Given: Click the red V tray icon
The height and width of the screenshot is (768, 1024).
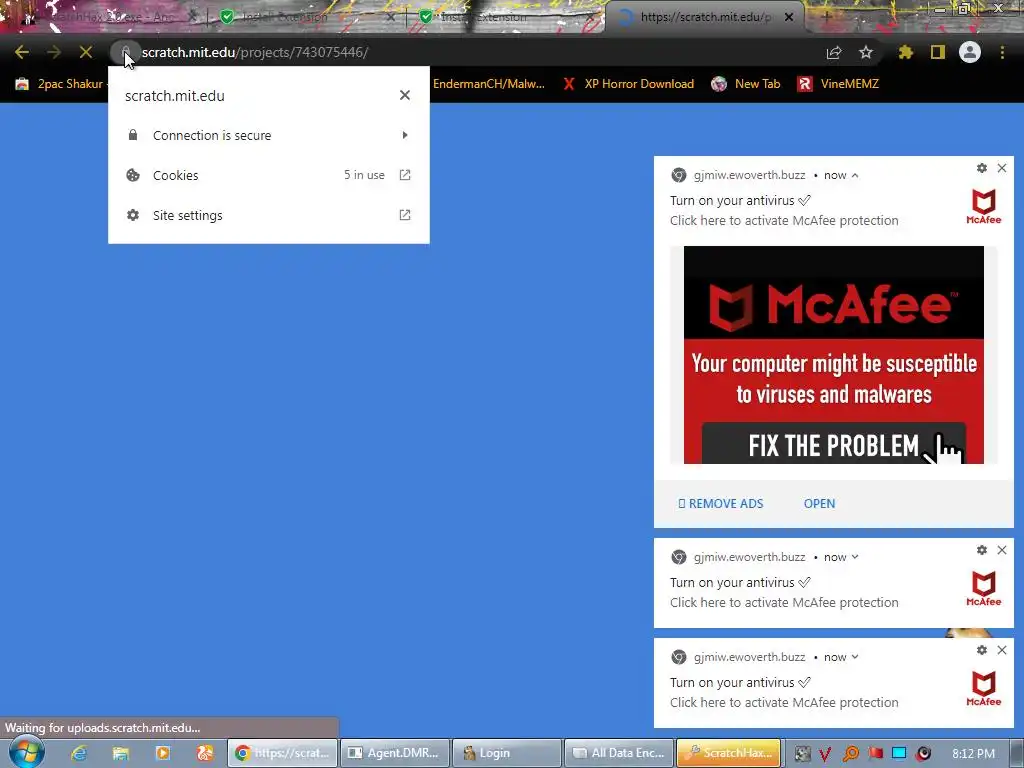Looking at the screenshot, I should coord(825,754).
